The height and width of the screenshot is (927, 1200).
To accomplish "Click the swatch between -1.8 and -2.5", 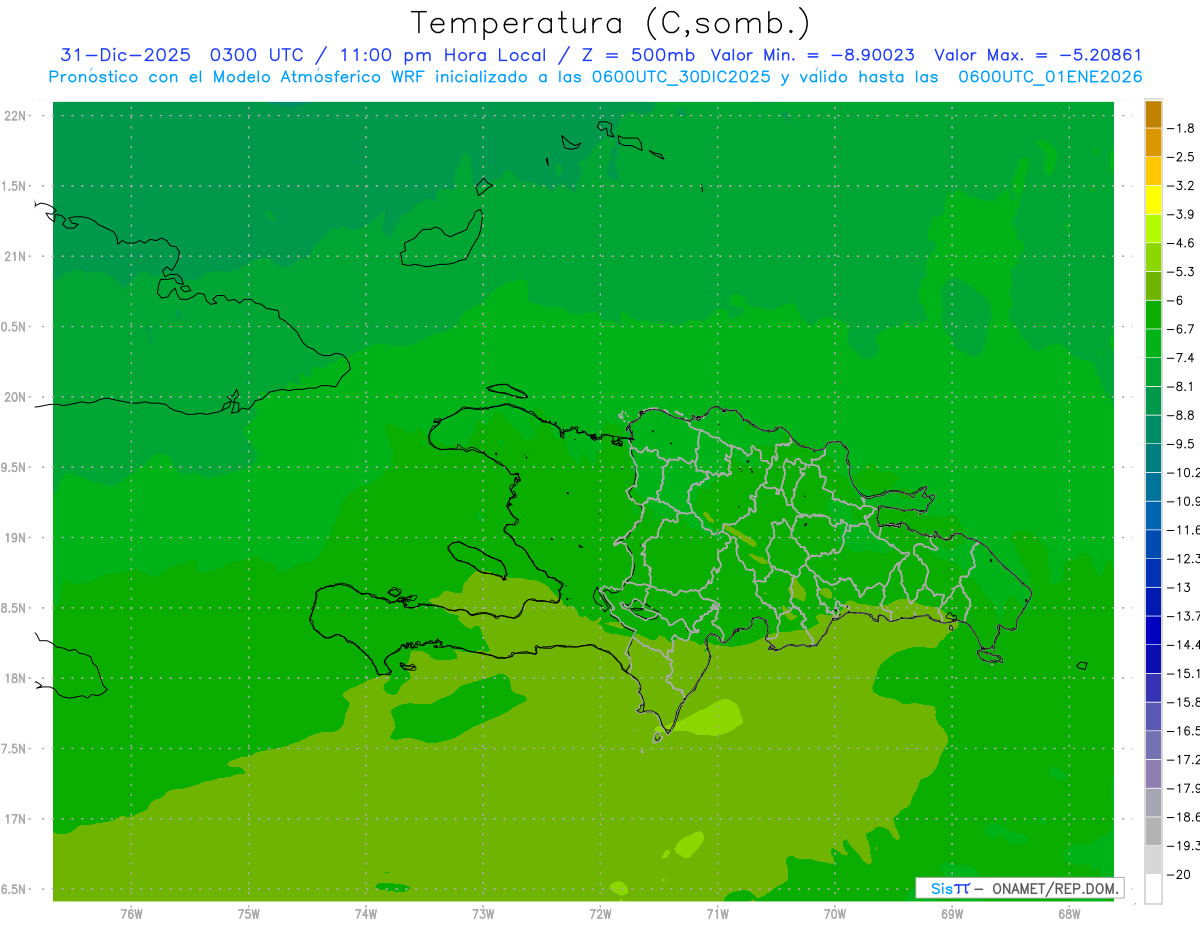I will (1153, 142).
